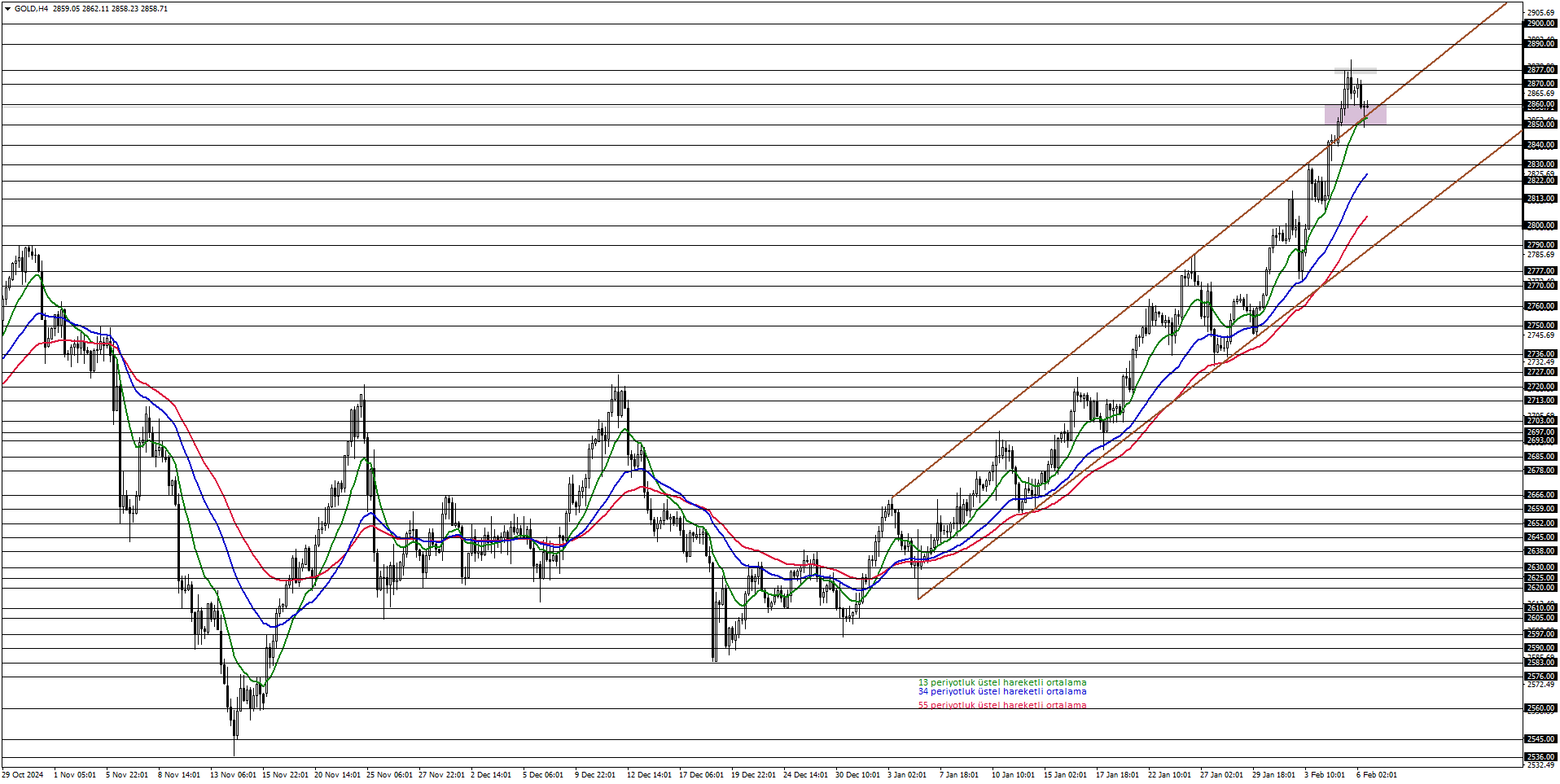Click the 2666.00 price level label
This screenshot has height=784, width=1560.
tap(1540, 494)
